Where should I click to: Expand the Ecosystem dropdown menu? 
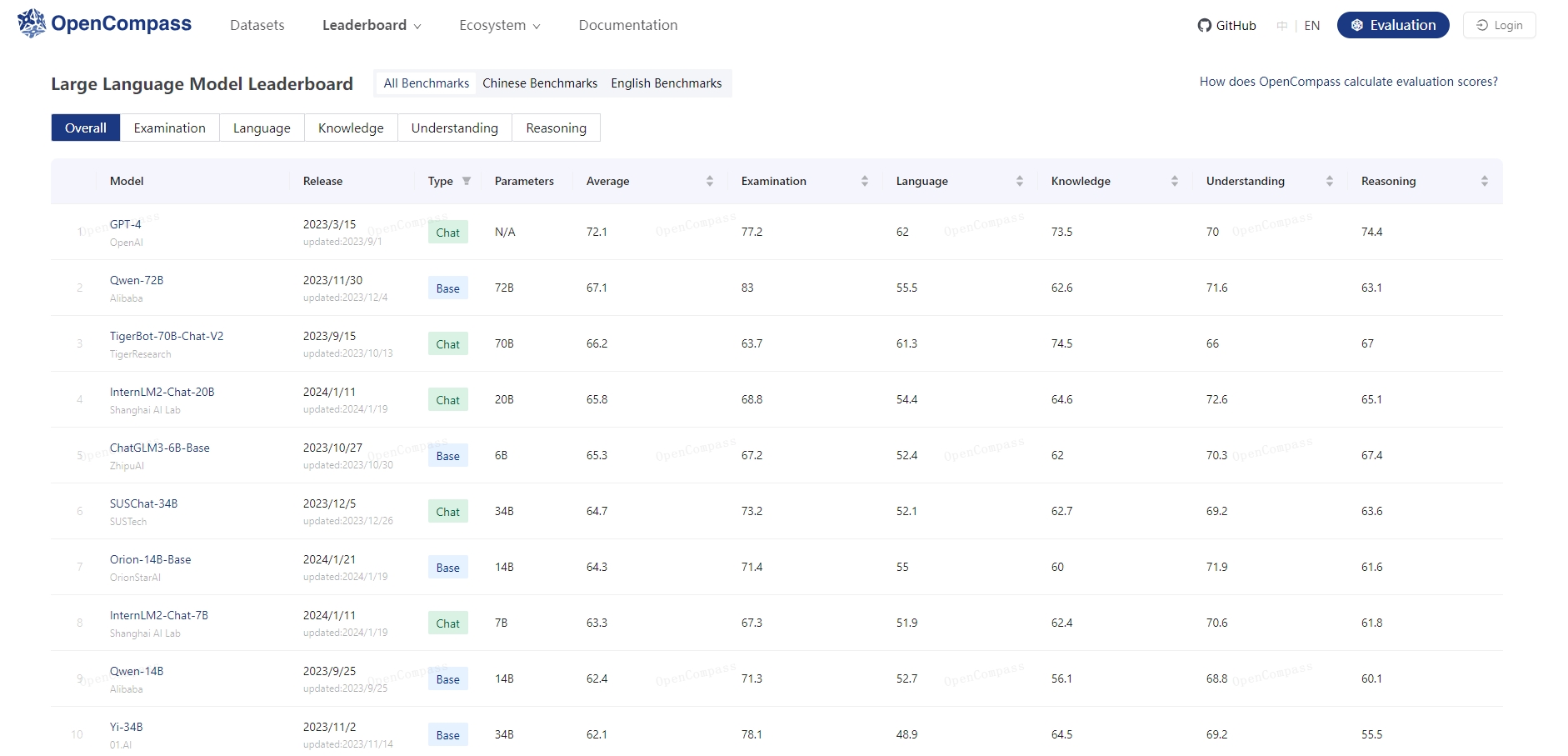click(500, 25)
